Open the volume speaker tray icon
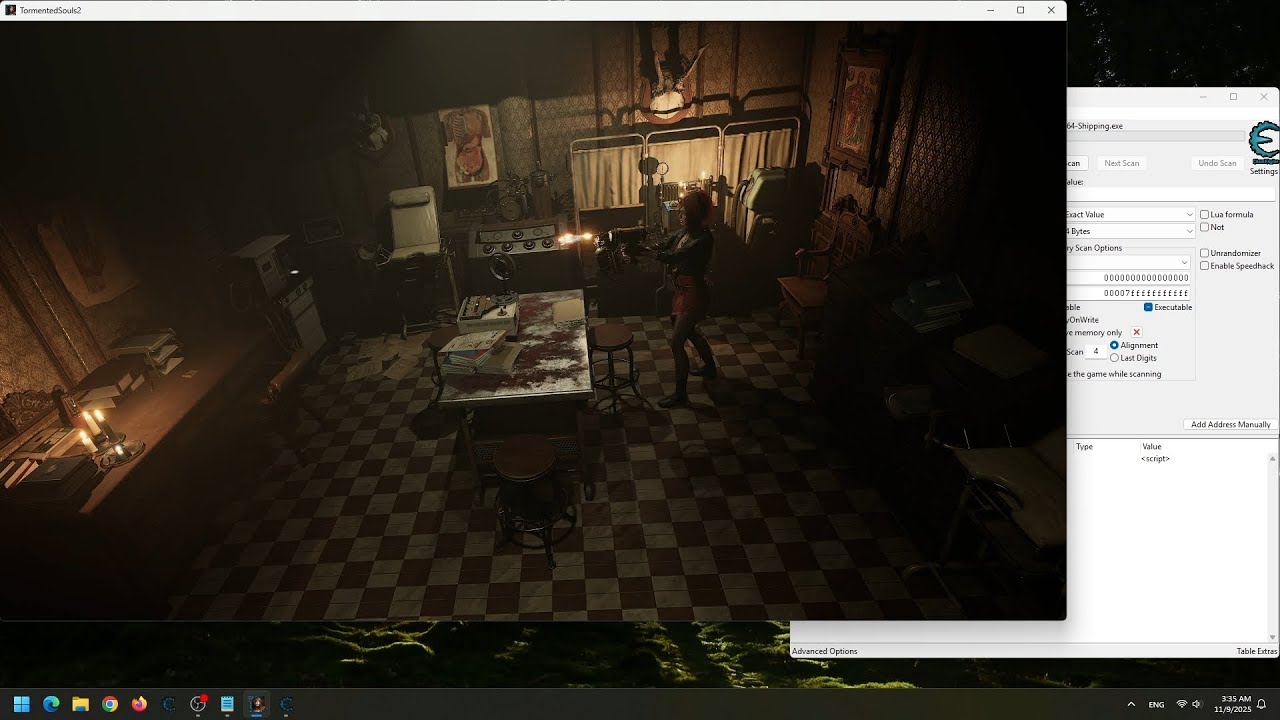This screenshot has width=1280, height=720. 1197,704
